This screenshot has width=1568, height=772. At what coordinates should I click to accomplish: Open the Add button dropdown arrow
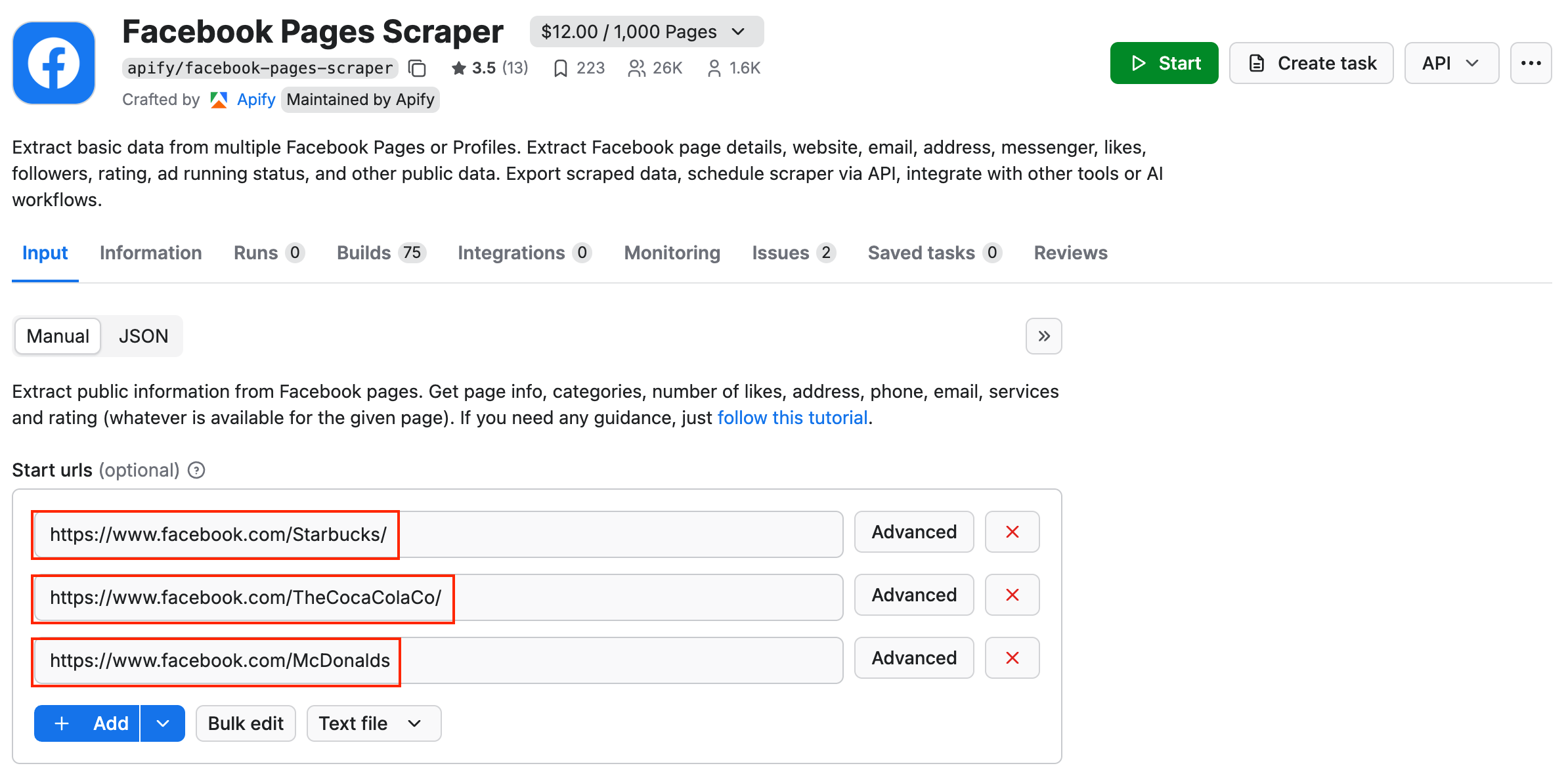163,723
